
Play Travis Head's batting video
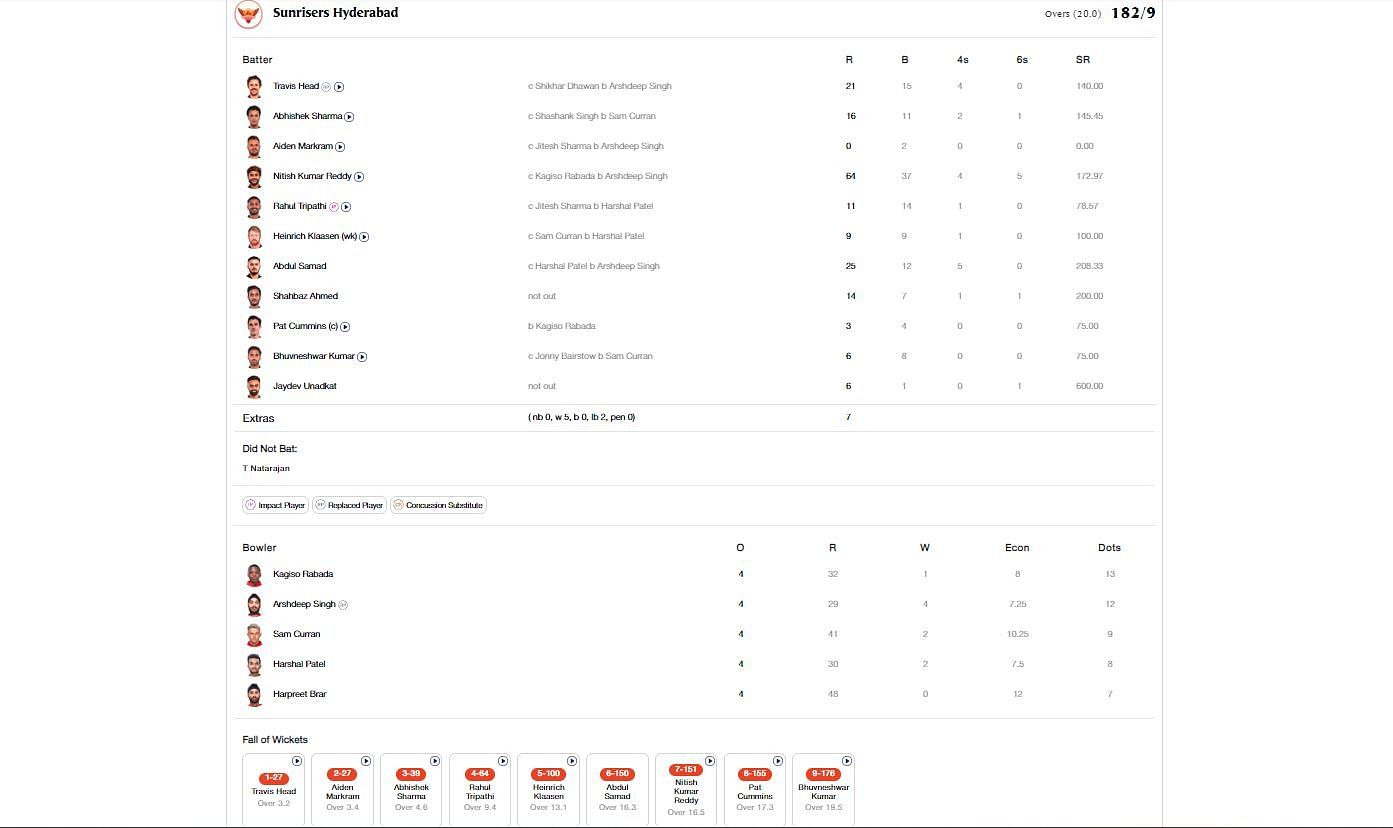point(339,87)
